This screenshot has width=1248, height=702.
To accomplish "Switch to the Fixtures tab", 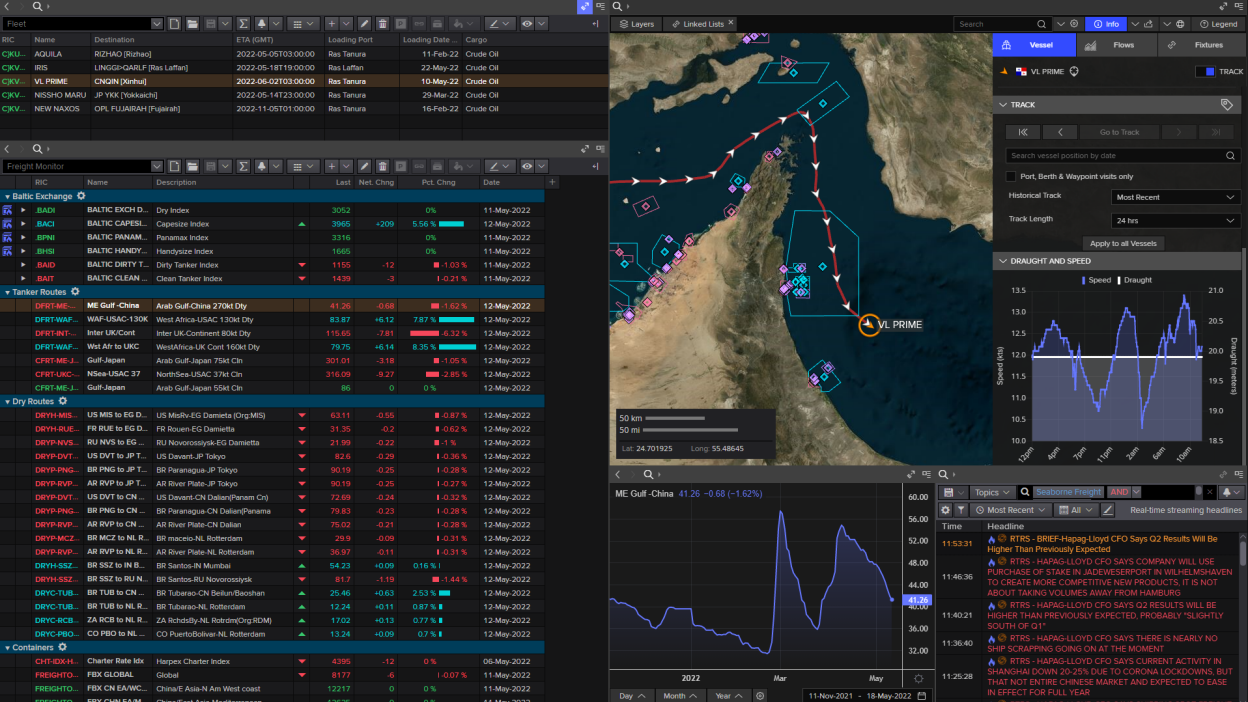I will point(1200,45).
